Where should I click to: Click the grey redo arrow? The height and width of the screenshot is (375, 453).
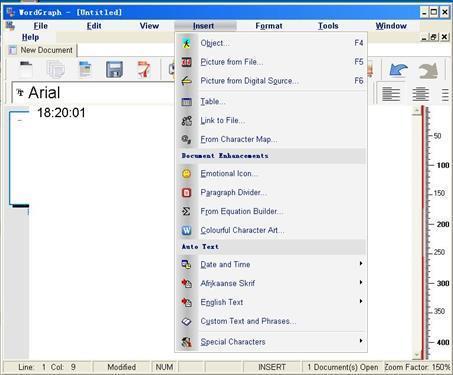pos(428,70)
